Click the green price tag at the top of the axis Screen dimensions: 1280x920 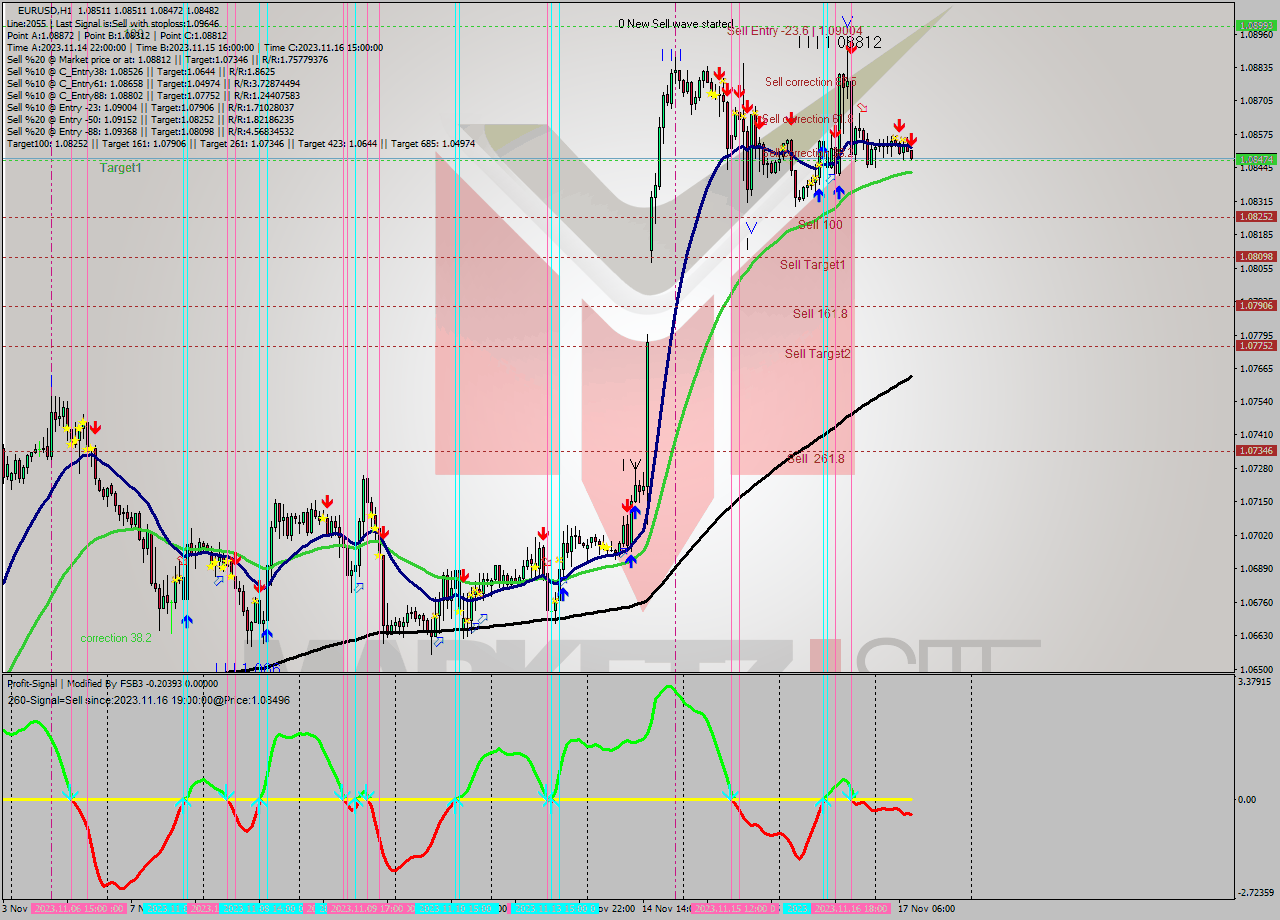click(1256, 25)
